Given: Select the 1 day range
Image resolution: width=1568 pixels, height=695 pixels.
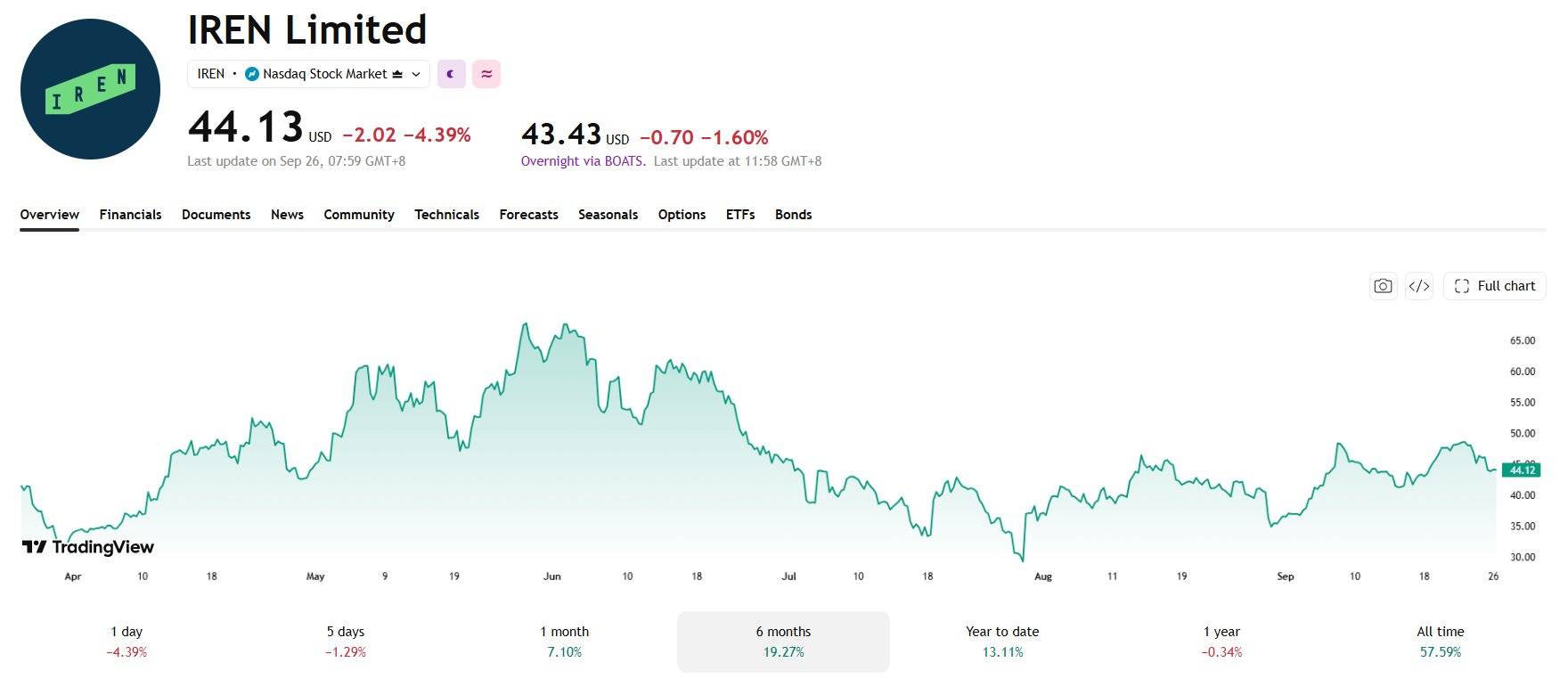Looking at the screenshot, I should (x=127, y=642).
